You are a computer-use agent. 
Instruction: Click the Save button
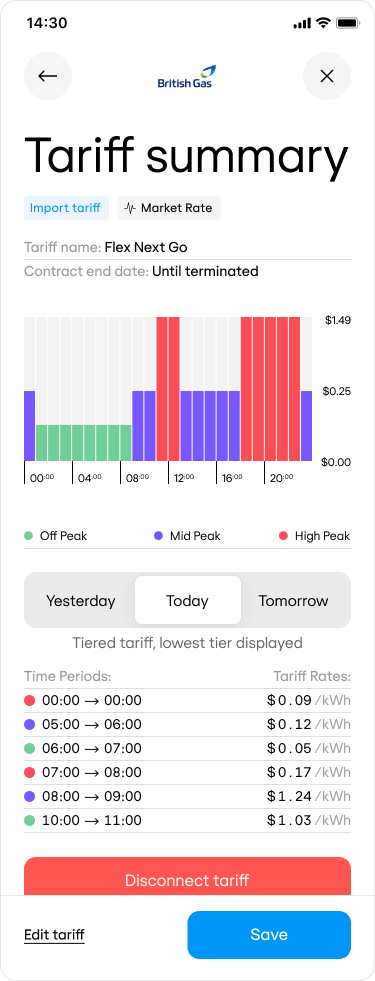click(269, 935)
